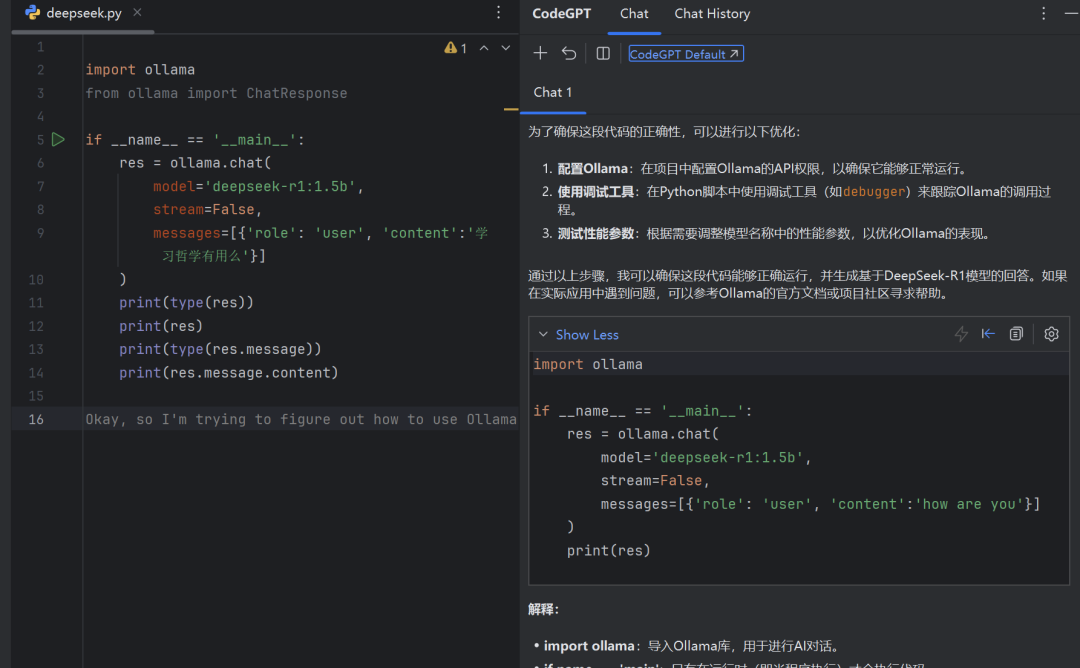This screenshot has width=1080, height=668.
Task: Insert code at caret via arrow icon
Action: click(988, 333)
